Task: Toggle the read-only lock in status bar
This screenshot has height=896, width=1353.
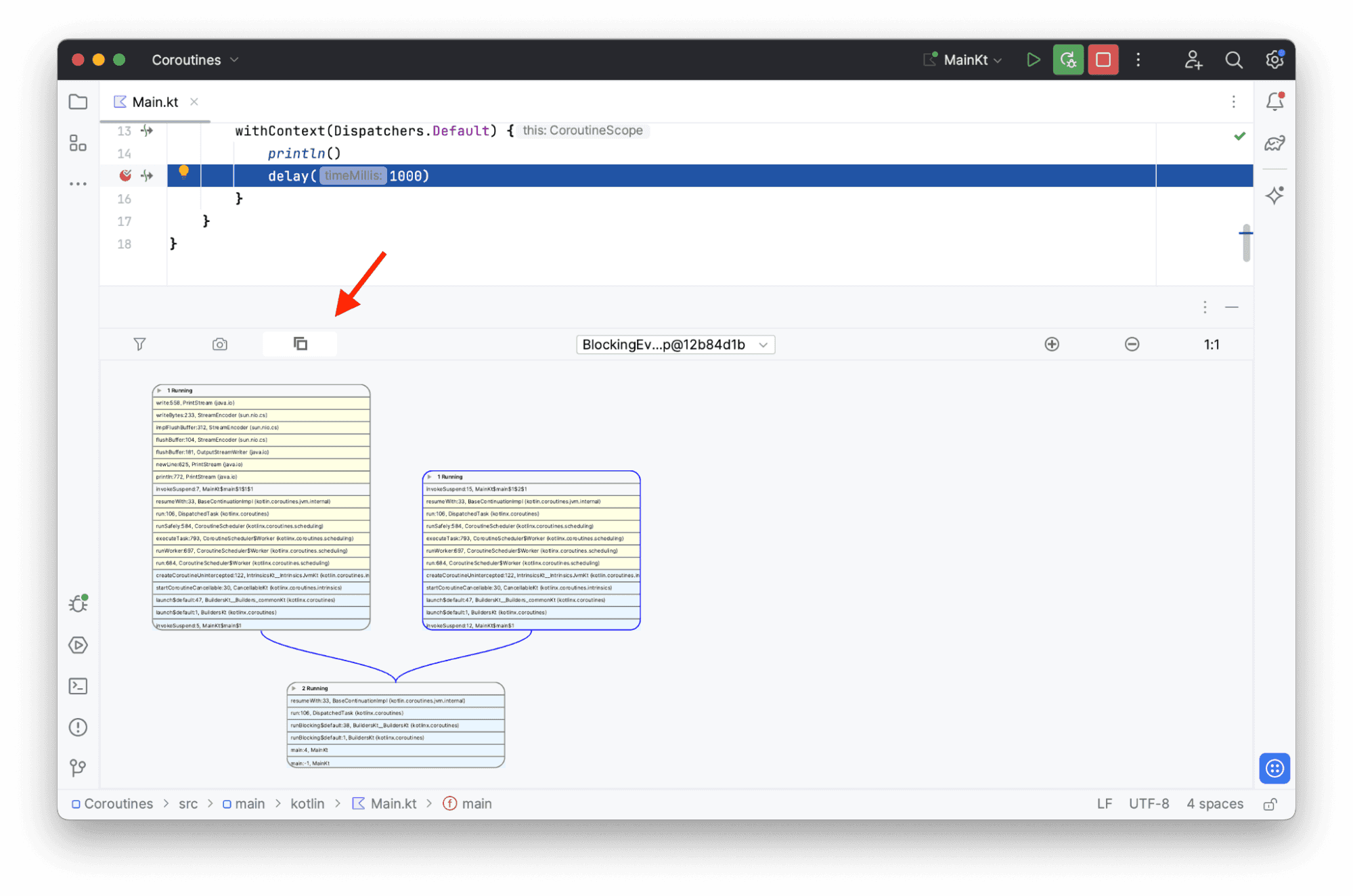Action: (1270, 803)
